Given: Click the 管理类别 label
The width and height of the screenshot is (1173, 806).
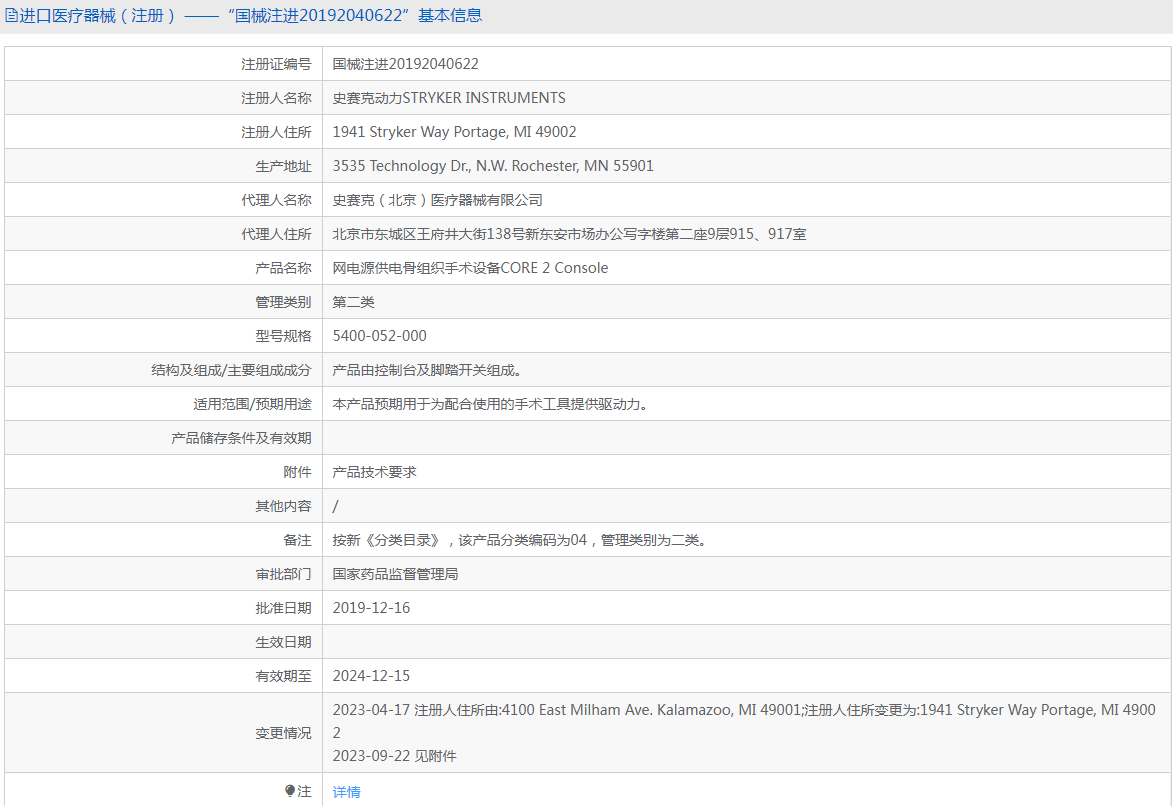Looking at the screenshot, I should click(x=283, y=302).
